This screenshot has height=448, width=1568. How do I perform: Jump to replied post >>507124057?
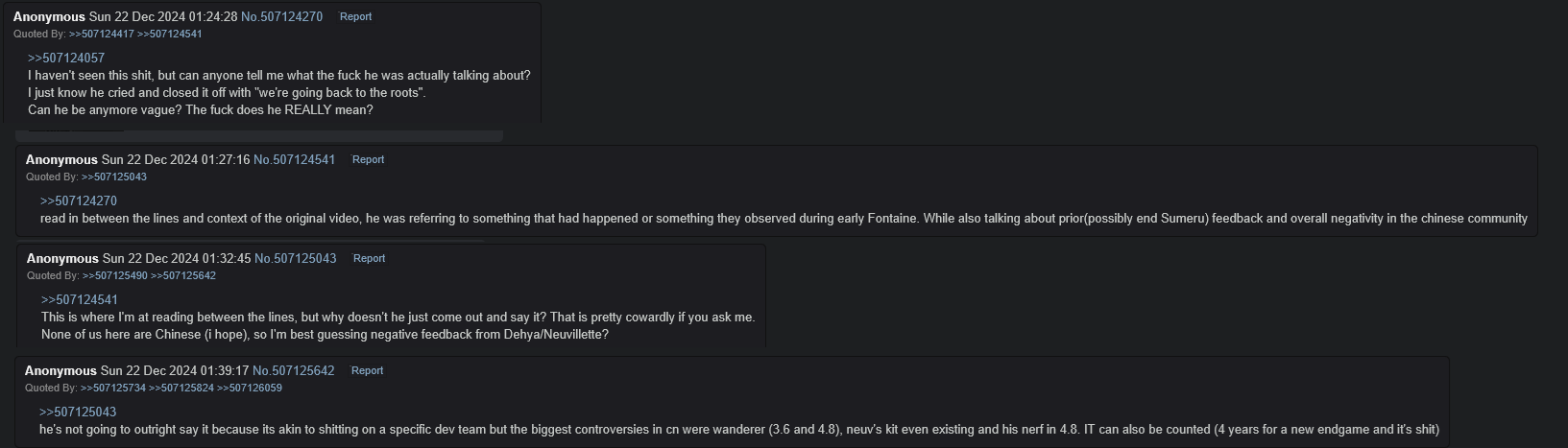click(66, 59)
